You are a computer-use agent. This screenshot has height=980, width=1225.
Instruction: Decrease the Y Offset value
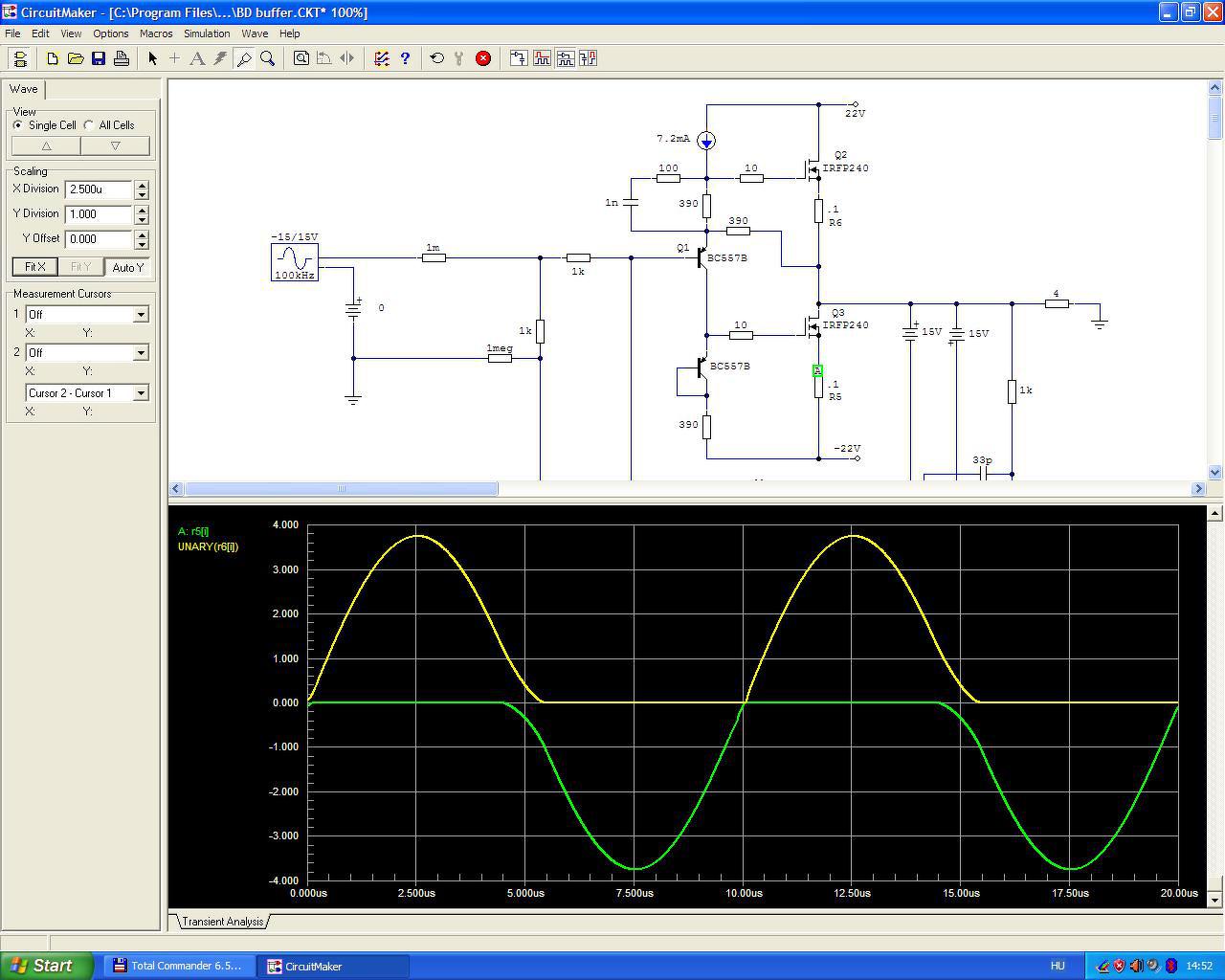142,244
